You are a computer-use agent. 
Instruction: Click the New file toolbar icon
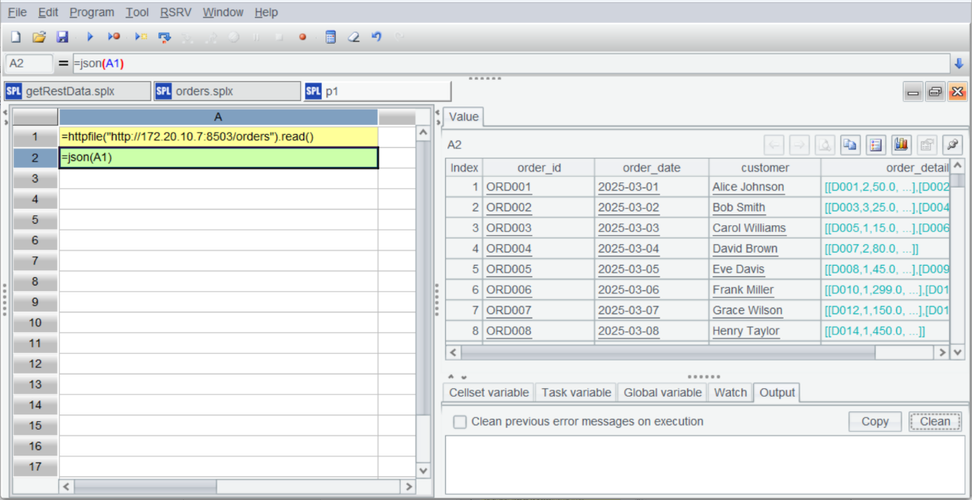[16, 37]
